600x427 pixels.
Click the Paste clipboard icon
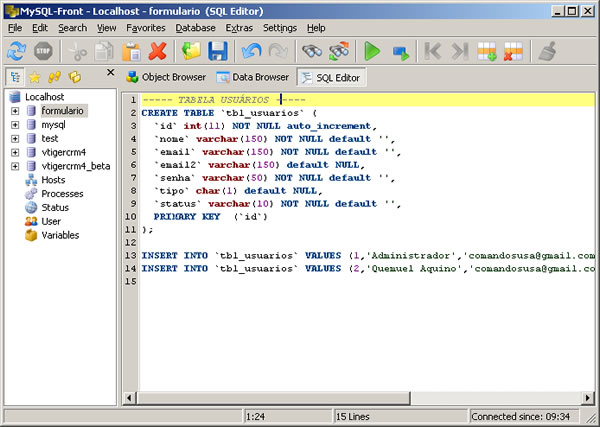131,51
